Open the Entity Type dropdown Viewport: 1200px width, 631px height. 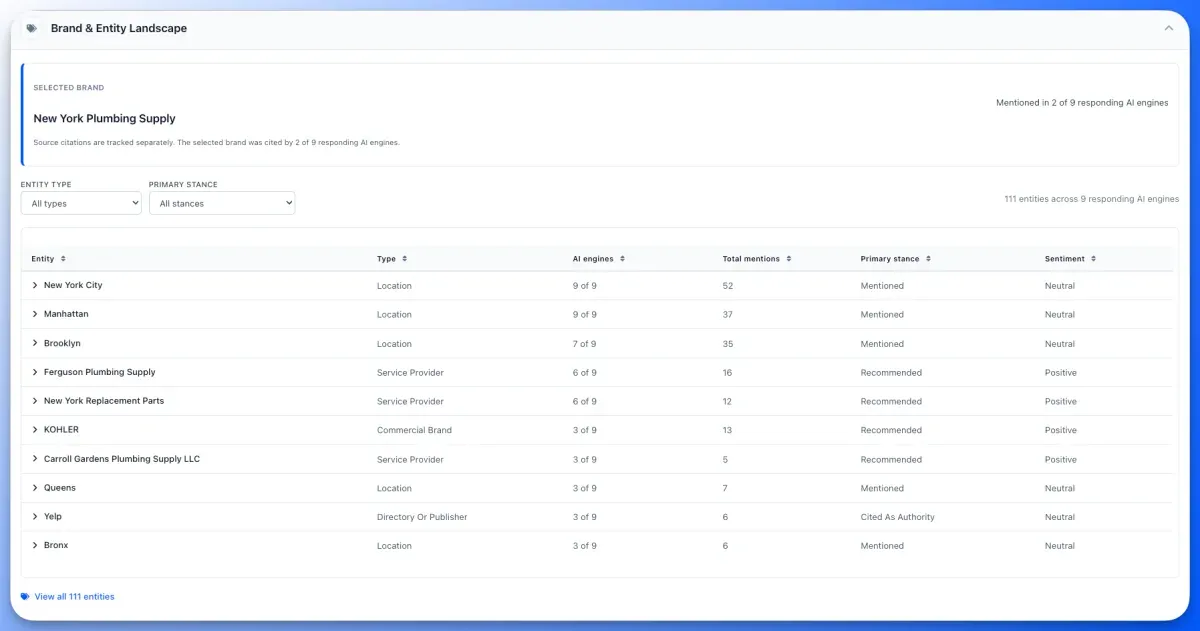pos(81,203)
